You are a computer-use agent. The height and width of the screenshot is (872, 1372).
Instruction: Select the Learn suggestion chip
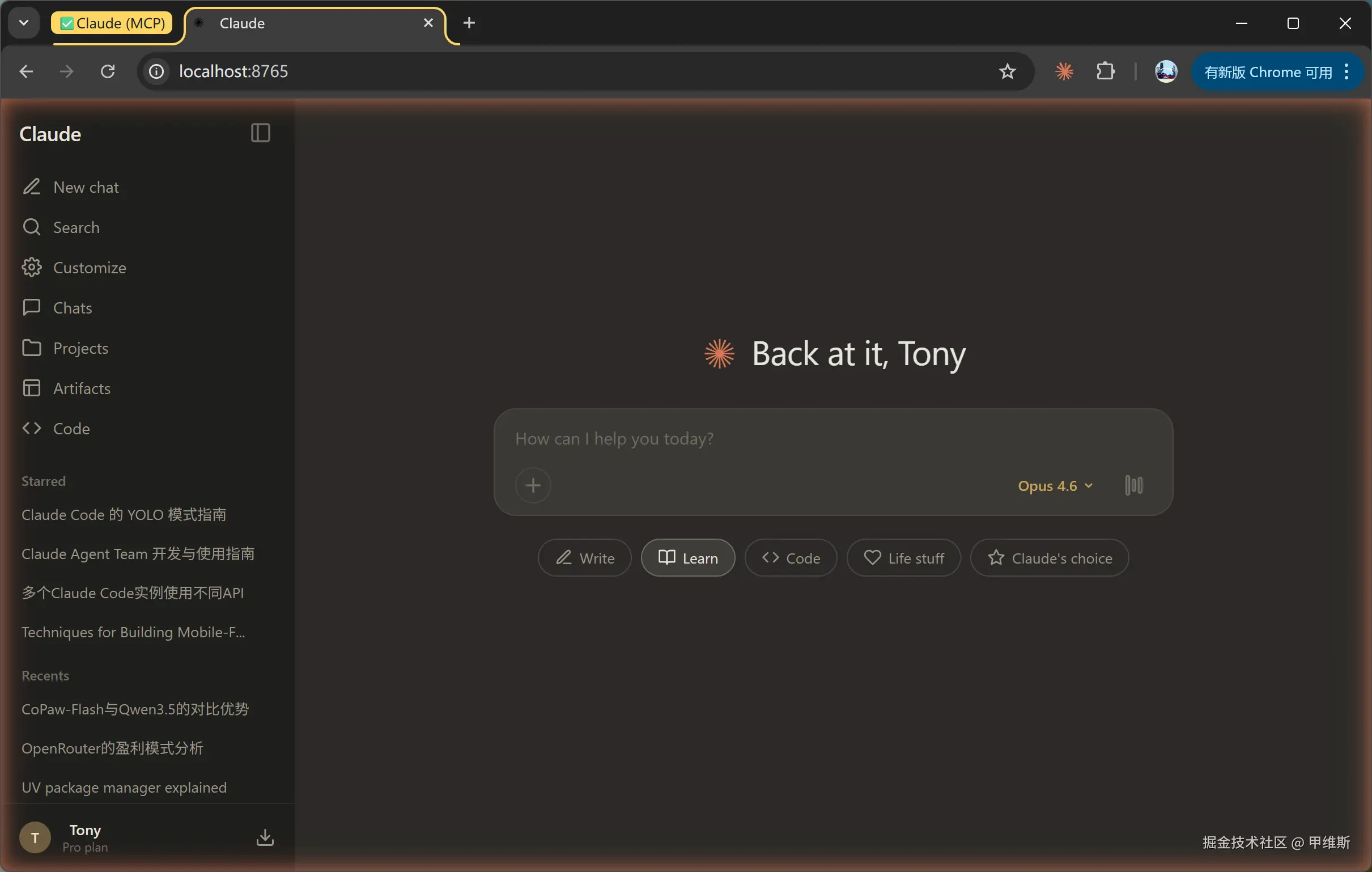688,557
